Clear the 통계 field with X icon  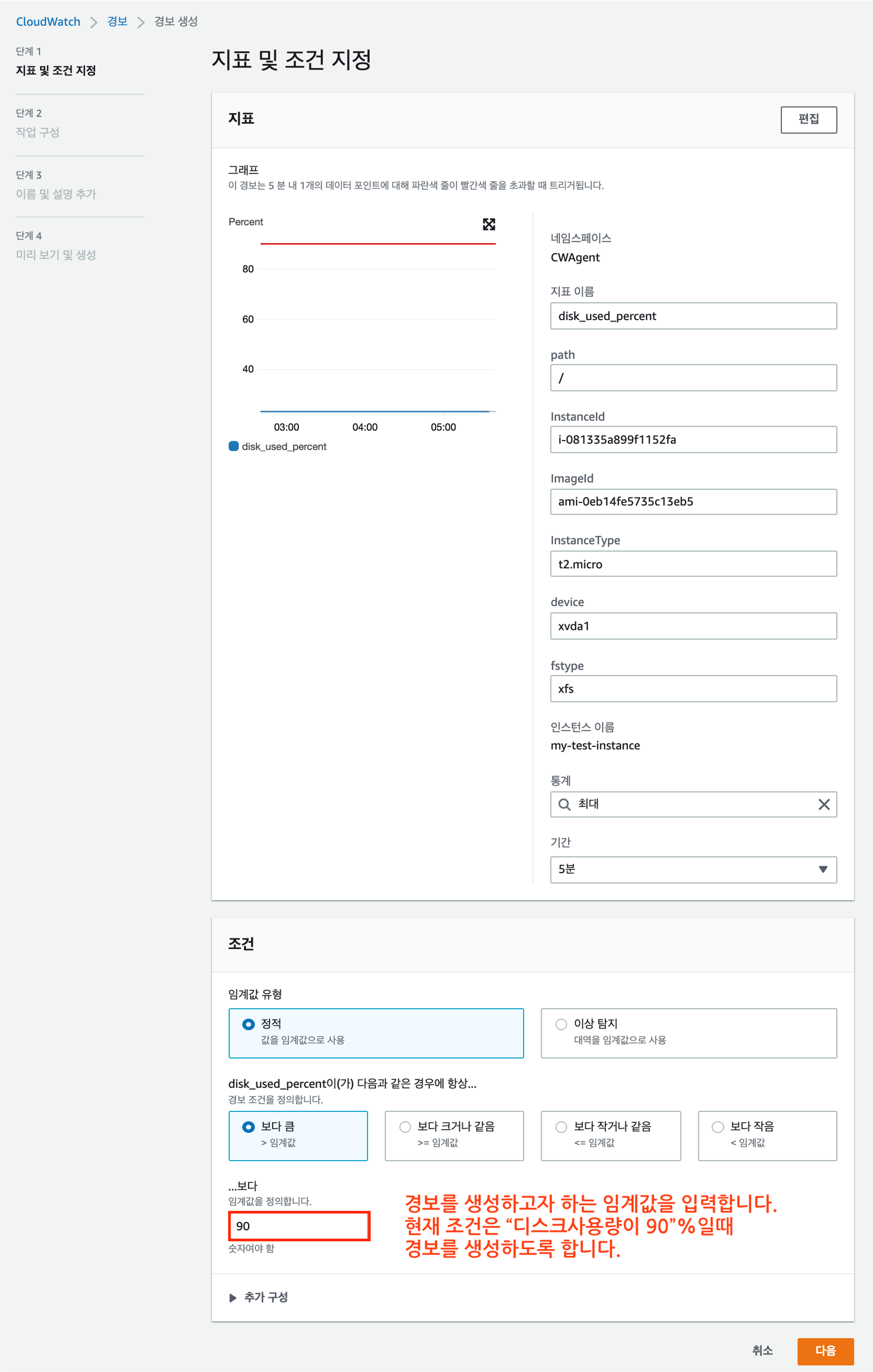(823, 804)
